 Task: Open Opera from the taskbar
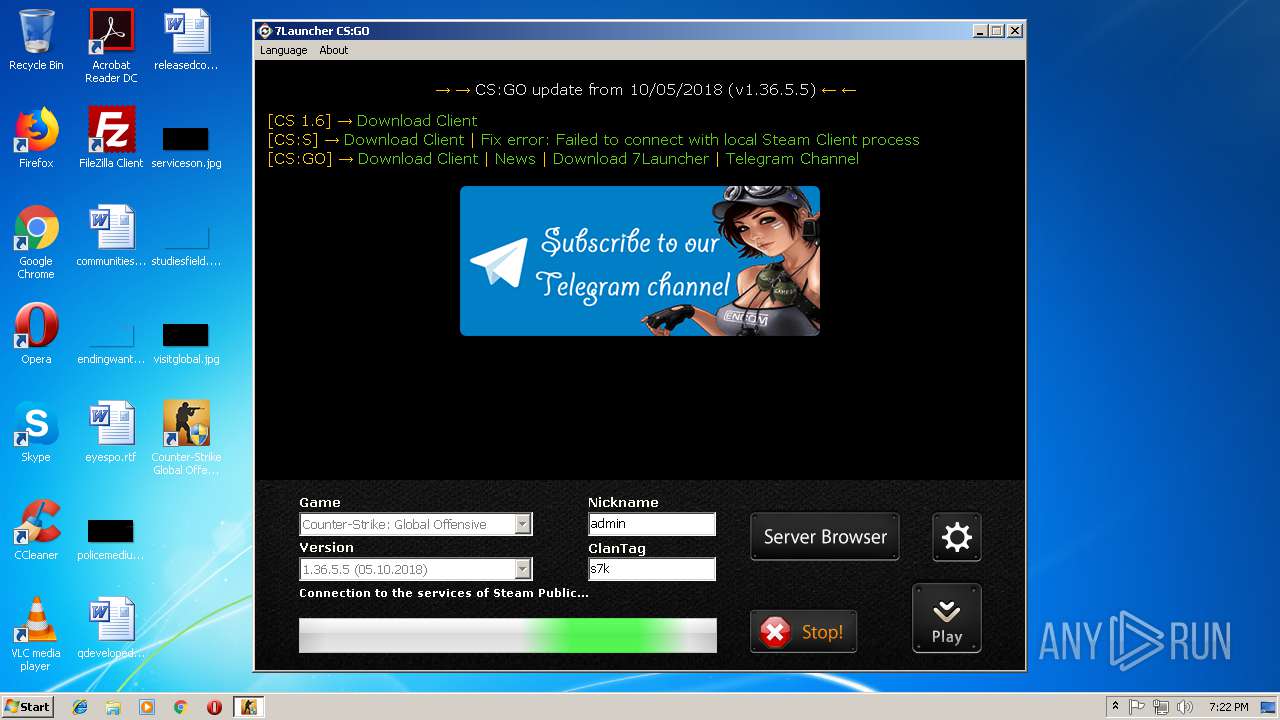214,707
